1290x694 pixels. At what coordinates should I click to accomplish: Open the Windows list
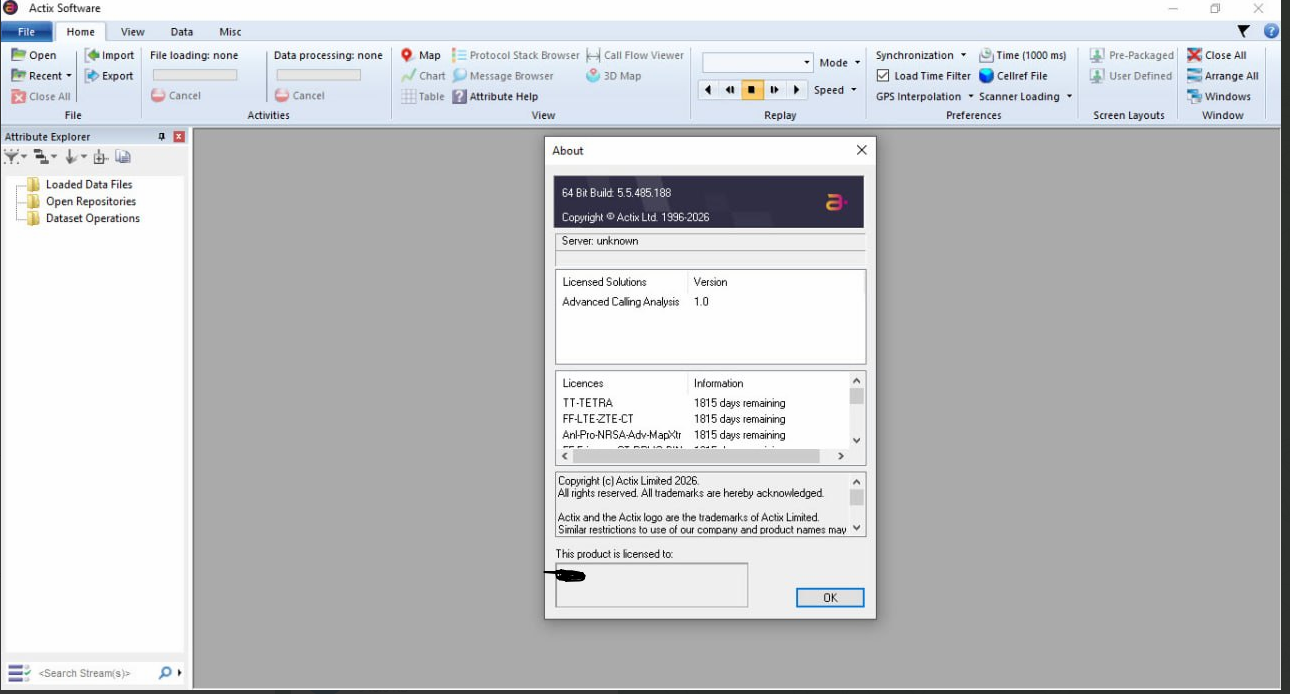(x=1219, y=97)
